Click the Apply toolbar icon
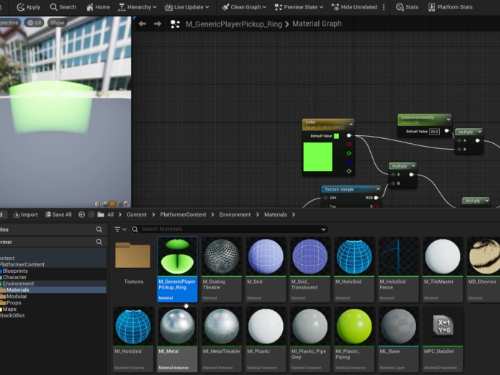The image size is (500, 375). click(21, 7)
